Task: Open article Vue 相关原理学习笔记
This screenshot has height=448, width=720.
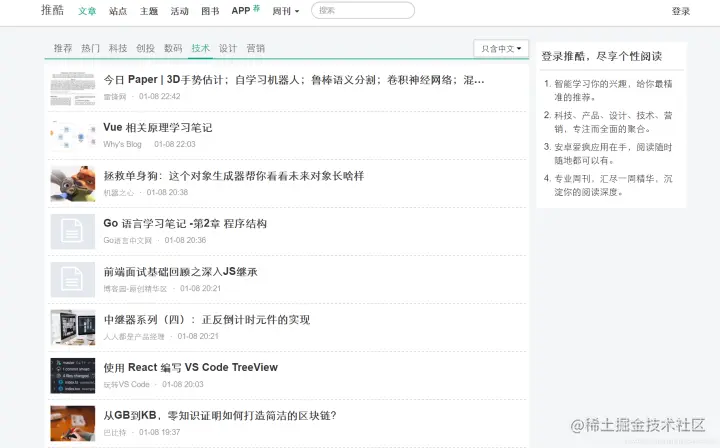Action: (158, 128)
